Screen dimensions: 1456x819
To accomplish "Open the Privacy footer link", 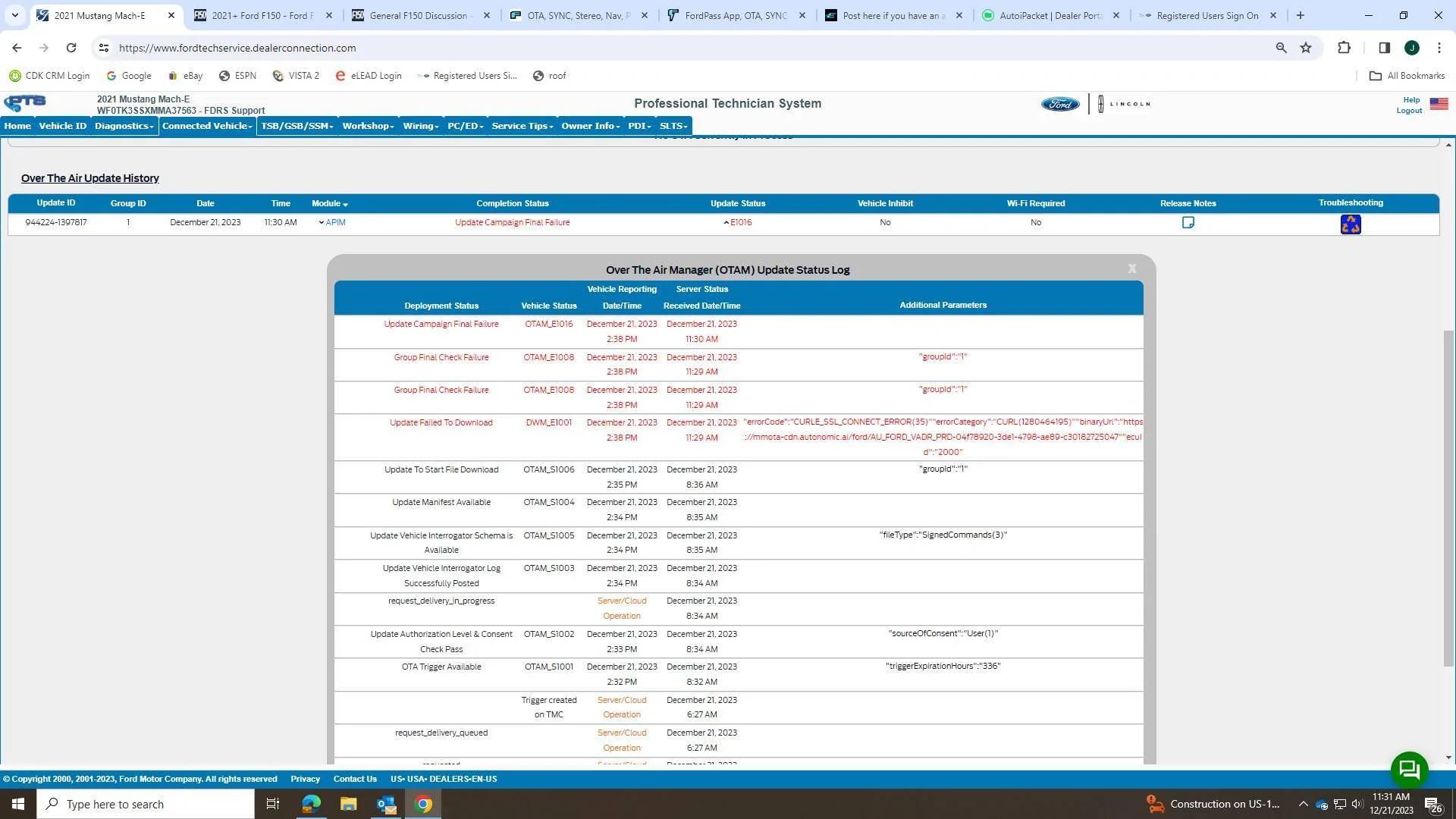I will (x=305, y=779).
